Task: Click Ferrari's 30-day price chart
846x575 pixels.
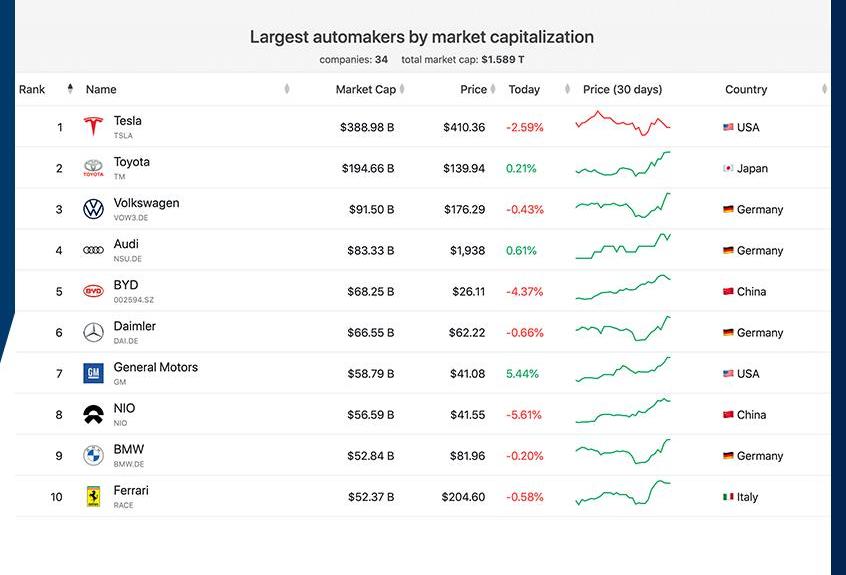Action: pyautogui.click(x=623, y=493)
